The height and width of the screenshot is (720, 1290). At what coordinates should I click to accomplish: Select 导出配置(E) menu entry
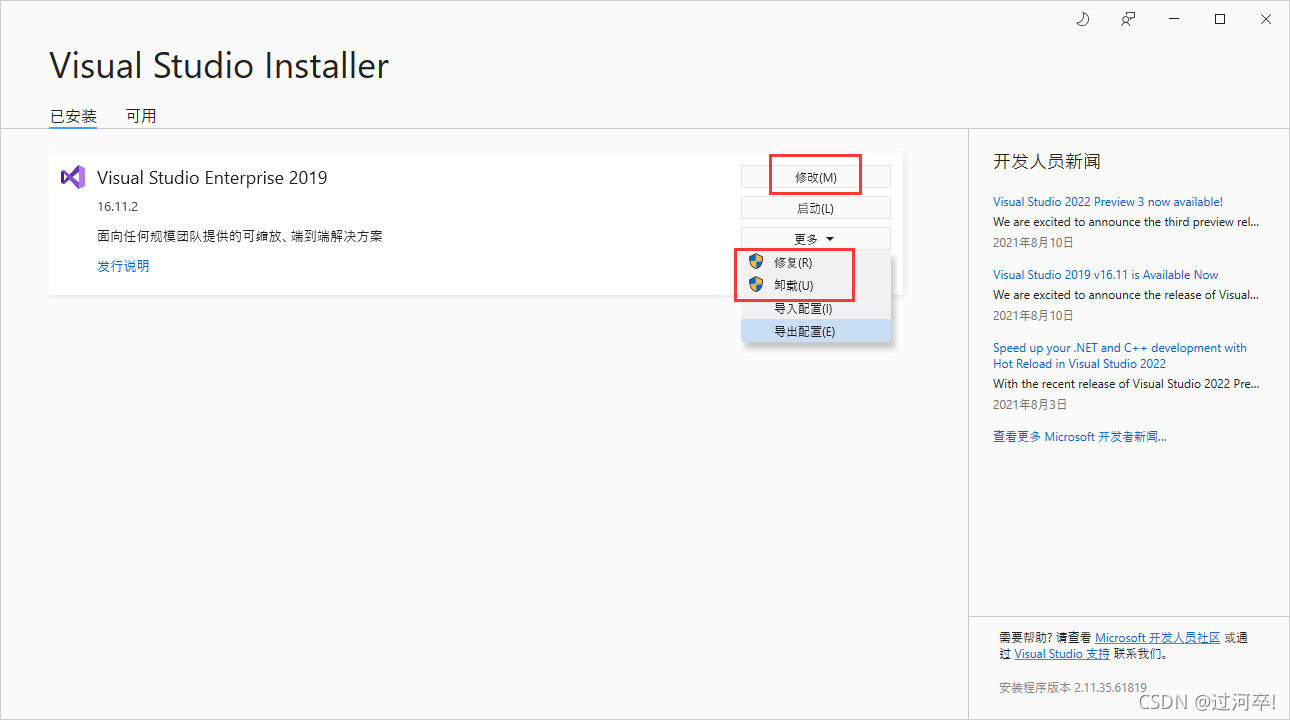click(x=816, y=331)
